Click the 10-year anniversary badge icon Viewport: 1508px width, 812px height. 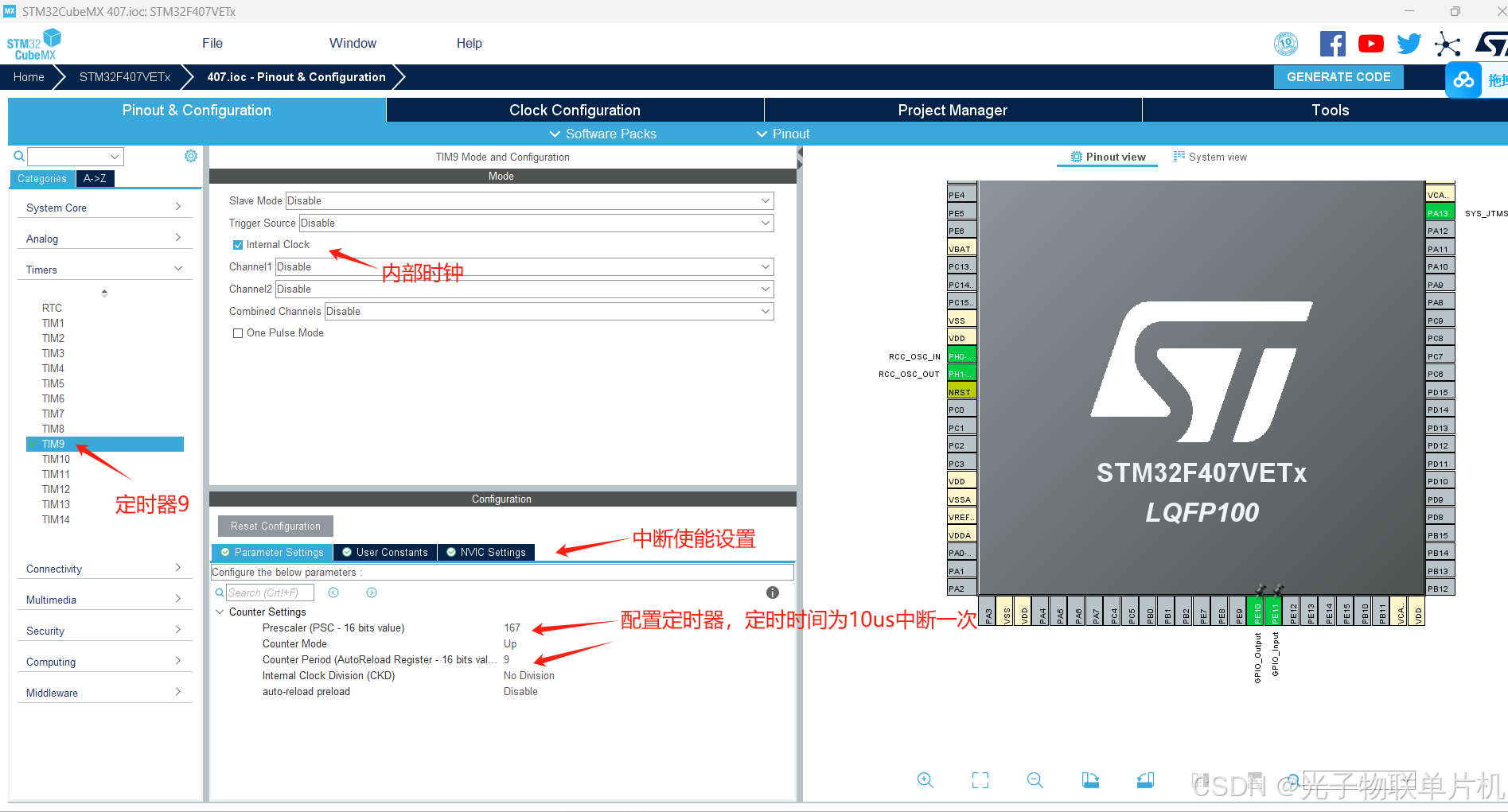coord(1286,44)
